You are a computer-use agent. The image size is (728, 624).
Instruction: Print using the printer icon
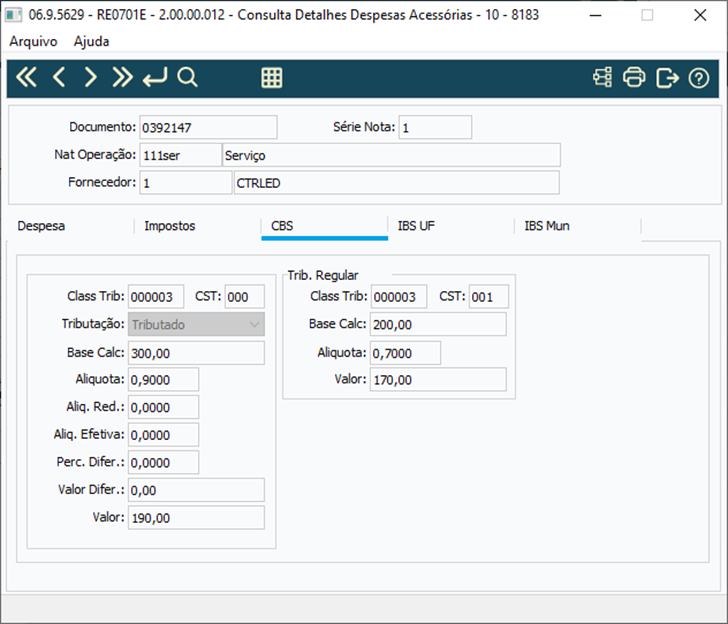coord(634,78)
